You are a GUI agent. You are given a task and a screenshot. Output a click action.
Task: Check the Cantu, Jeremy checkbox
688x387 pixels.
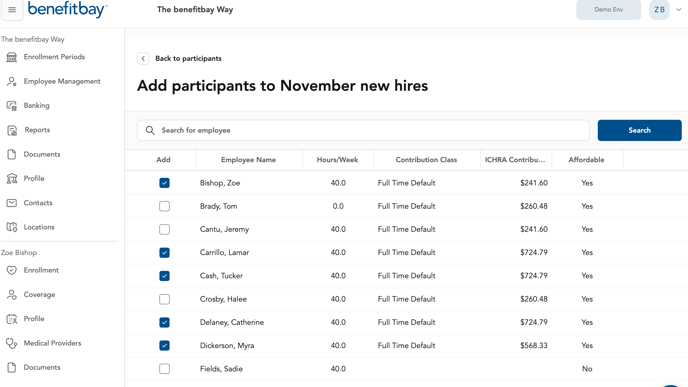click(165, 229)
